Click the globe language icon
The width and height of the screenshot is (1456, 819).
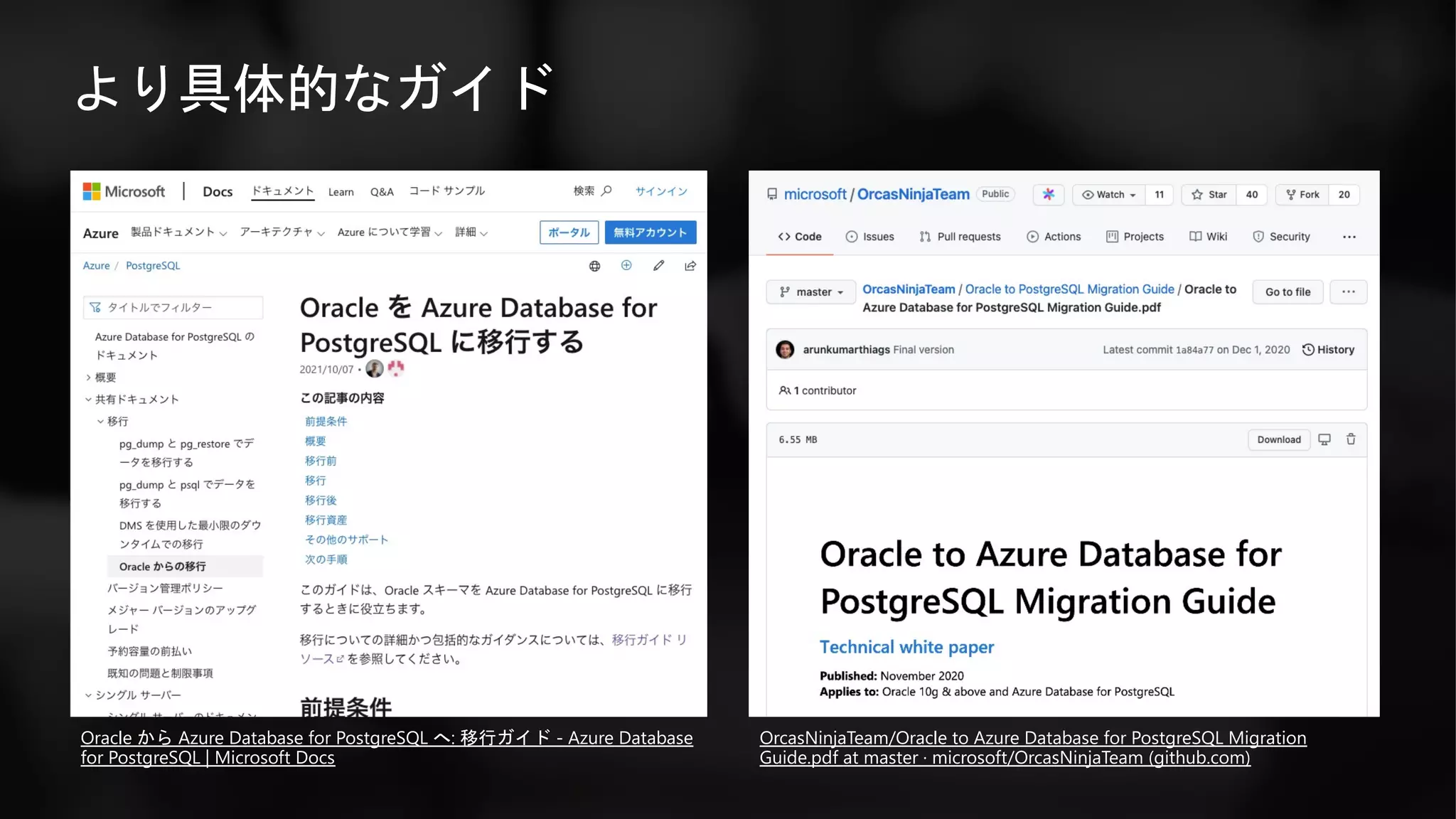(594, 266)
